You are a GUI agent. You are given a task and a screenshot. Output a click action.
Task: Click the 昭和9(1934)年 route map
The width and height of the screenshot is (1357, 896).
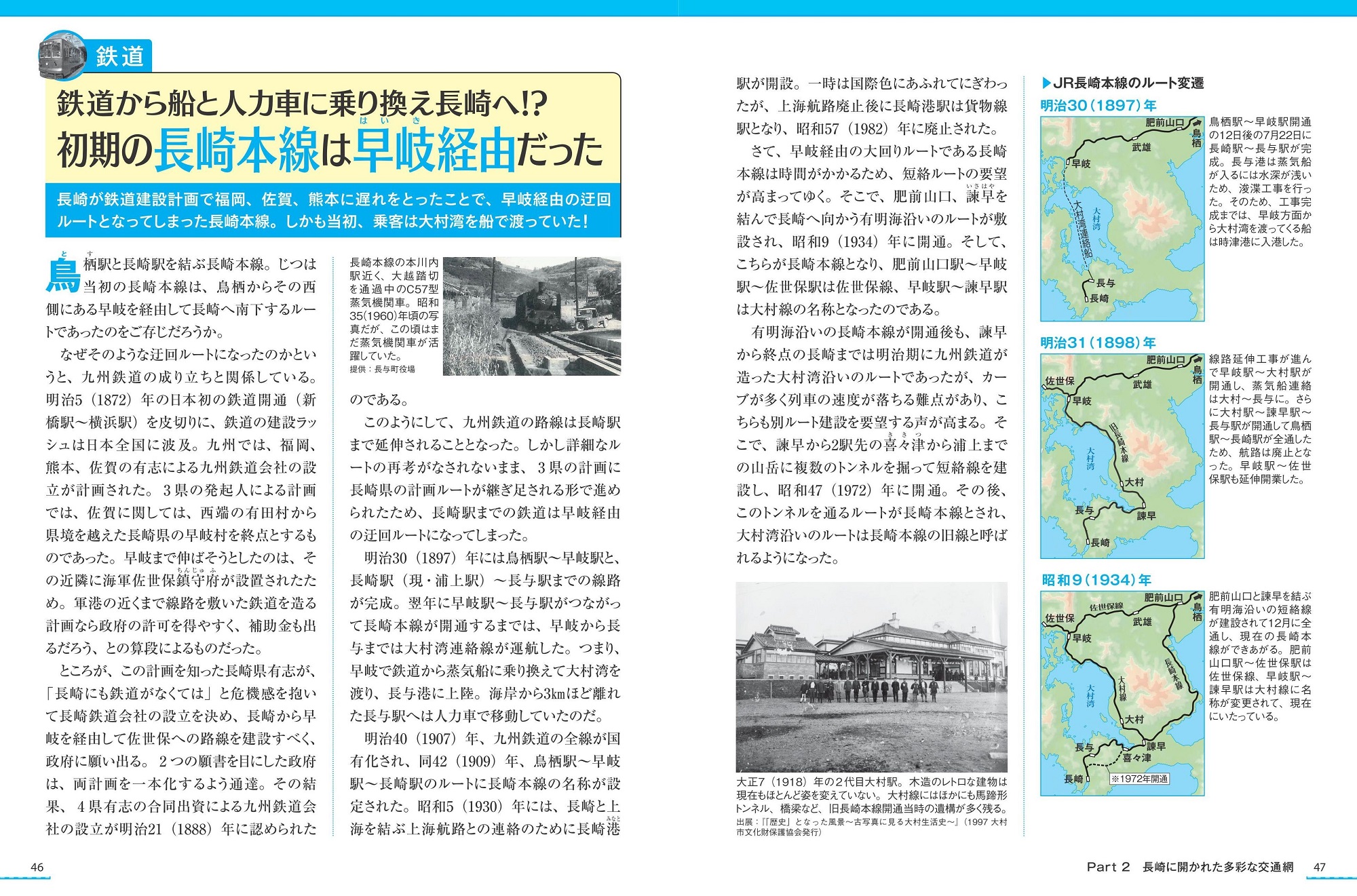tap(1122, 693)
